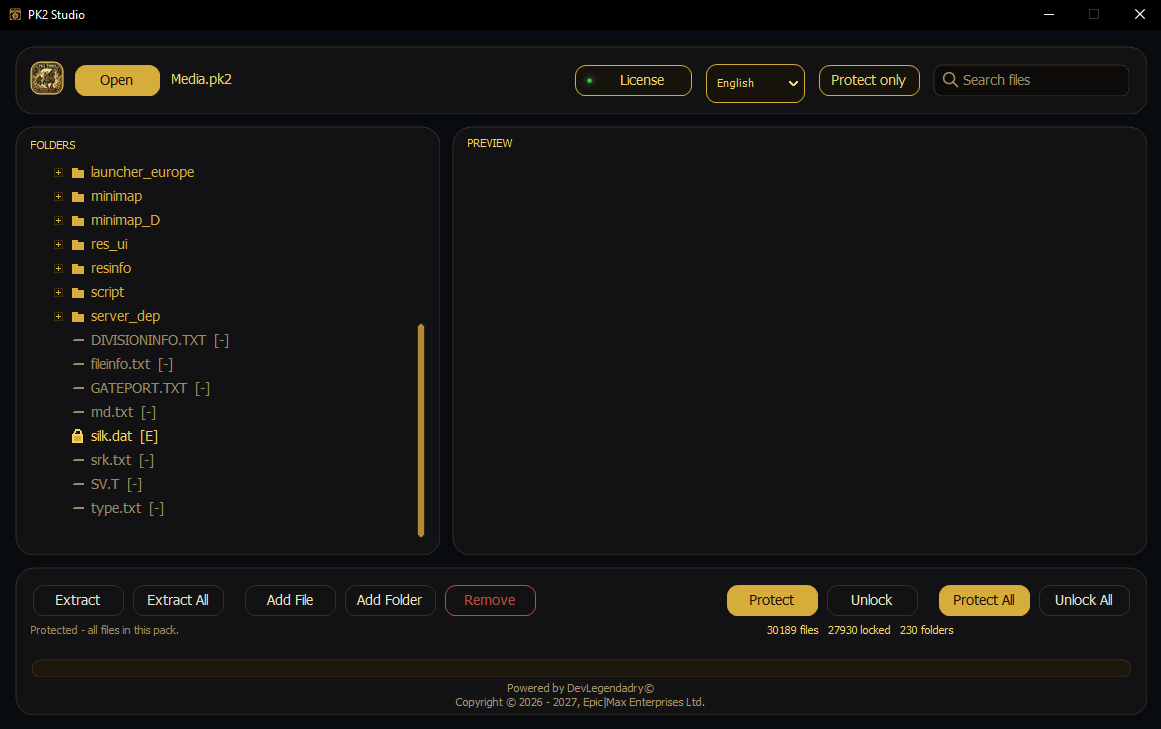This screenshot has height=729, width=1161.
Task: Select the res_ui folder name
Action: coord(109,244)
